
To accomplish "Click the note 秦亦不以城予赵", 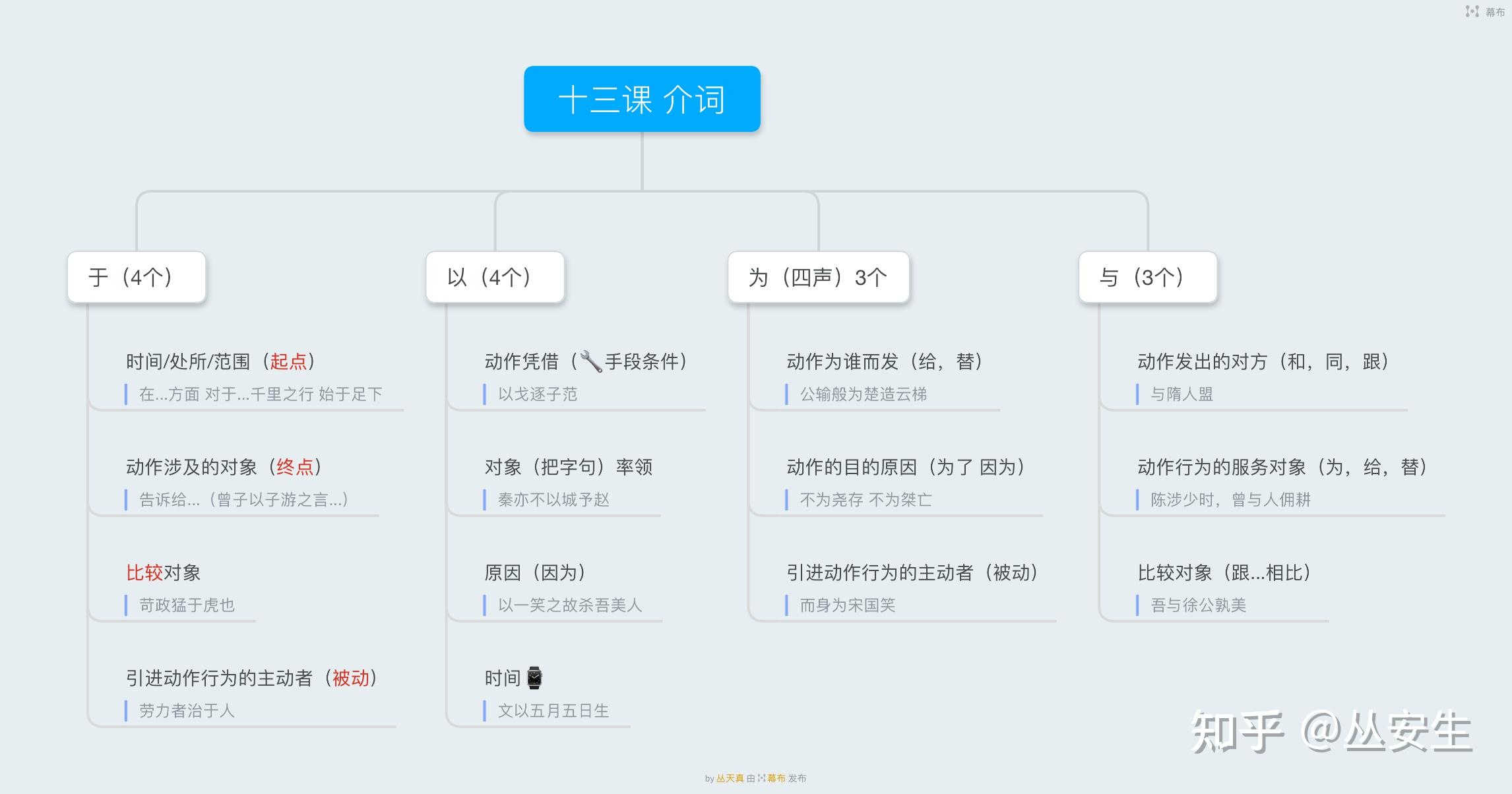I will click(553, 500).
